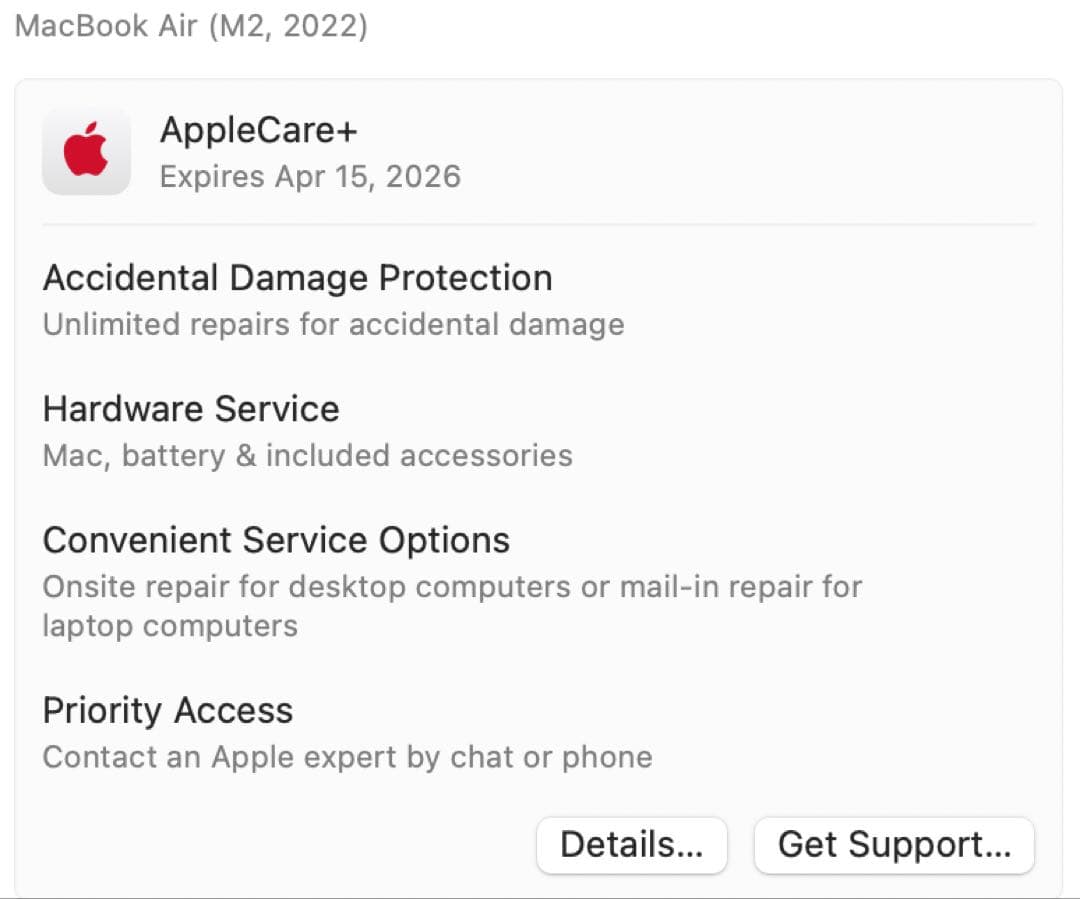Click the Mac, battery & included accessories text
1080x899 pixels.
pos(307,456)
